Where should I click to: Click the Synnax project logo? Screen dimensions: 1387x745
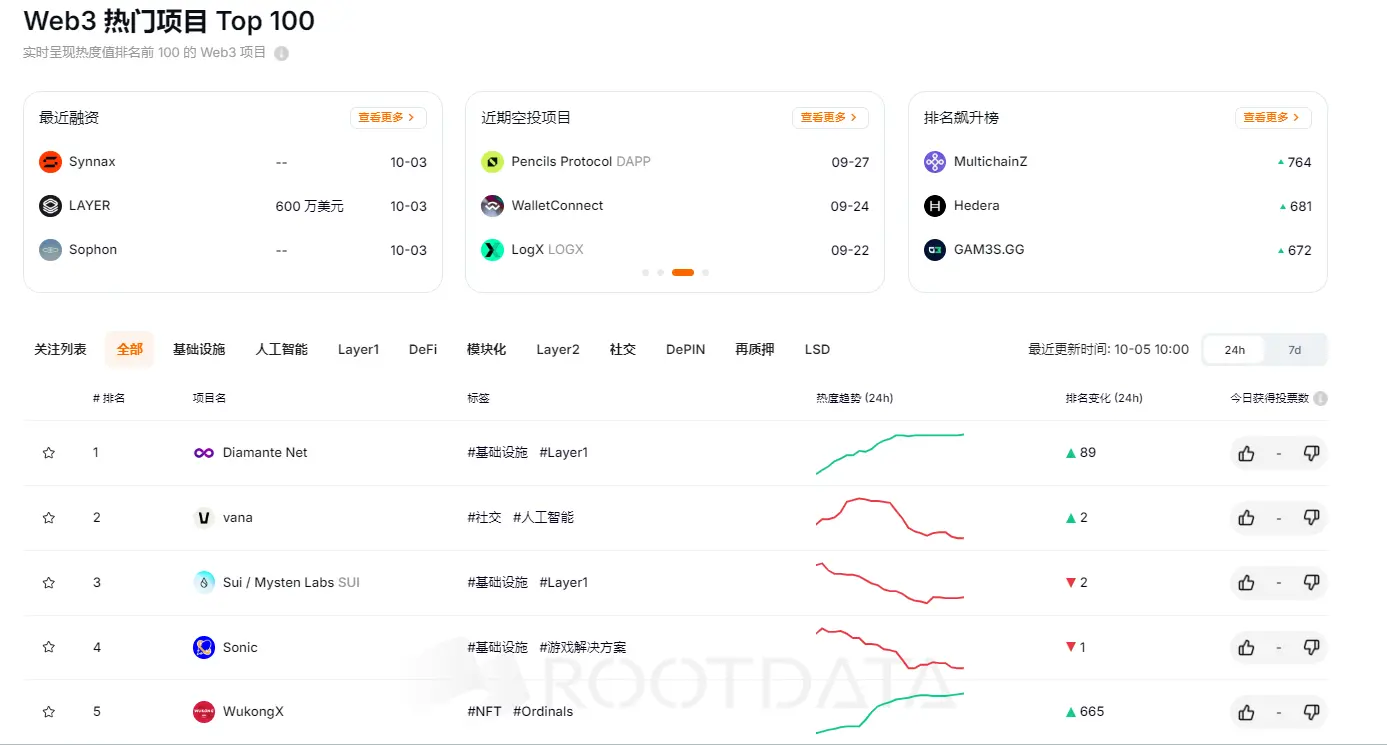click(x=49, y=161)
